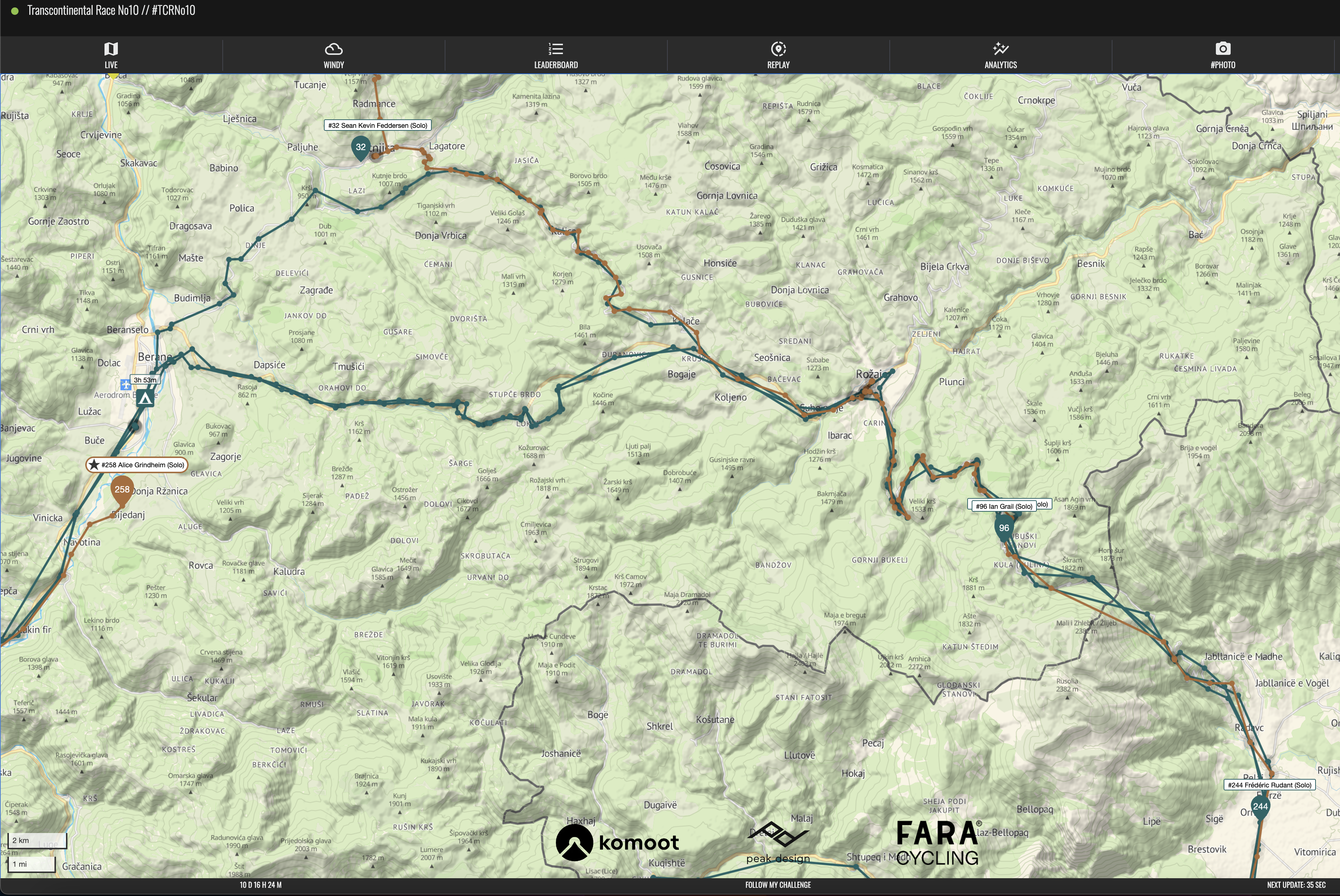Click the green live status dot
Viewport: 1340px width, 896px height.
[x=15, y=11]
